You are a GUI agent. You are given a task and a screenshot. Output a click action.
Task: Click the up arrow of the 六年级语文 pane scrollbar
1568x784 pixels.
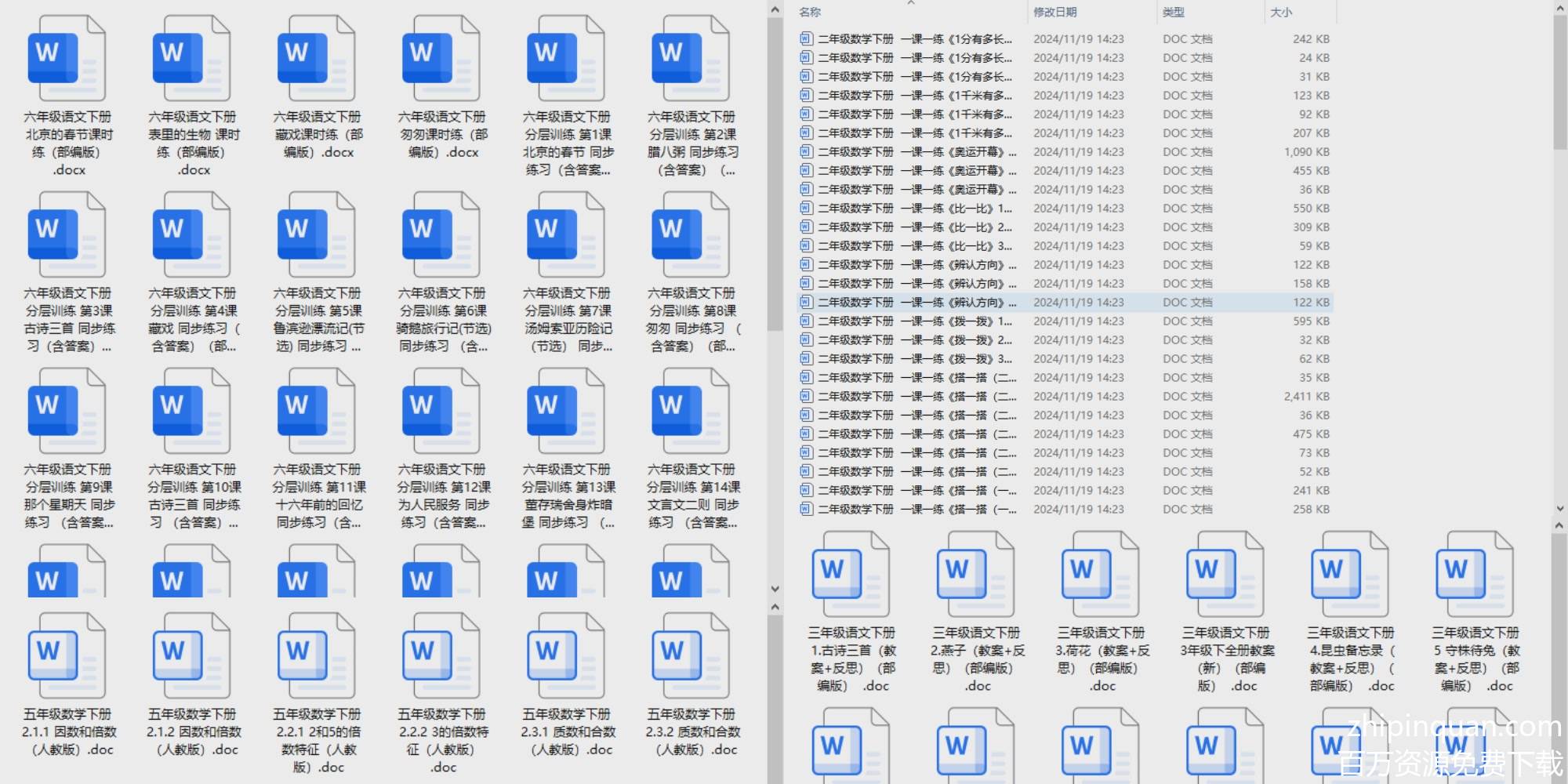click(775, 9)
